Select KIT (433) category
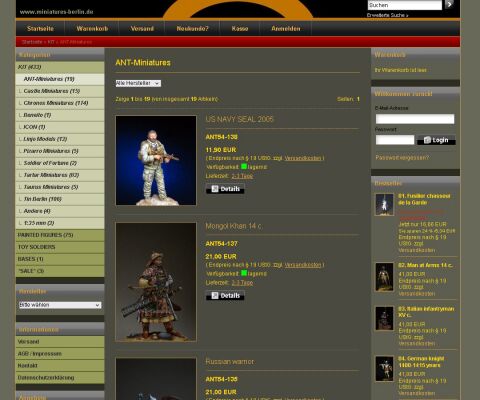The width and height of the screenshot is (480, 400). [x=60, y=67]
